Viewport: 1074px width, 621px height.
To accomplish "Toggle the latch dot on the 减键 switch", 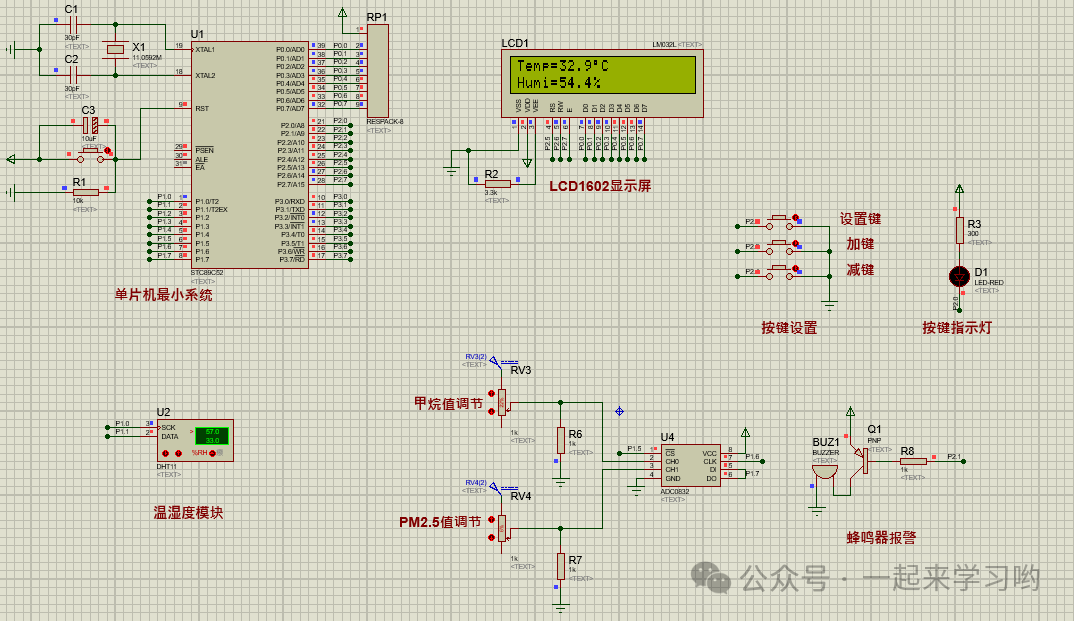I will click(x=795, y=268).
